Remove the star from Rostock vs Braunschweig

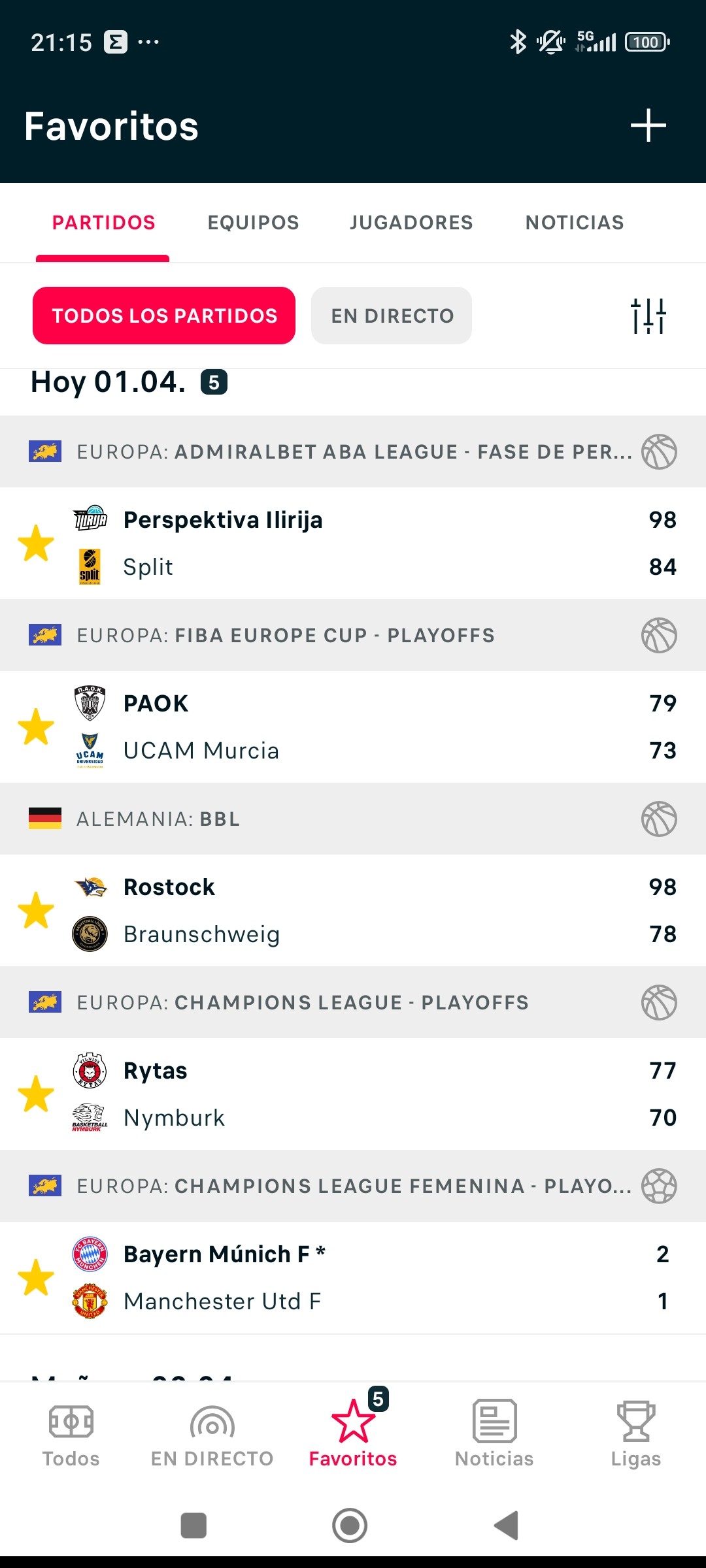pos(36,910)
